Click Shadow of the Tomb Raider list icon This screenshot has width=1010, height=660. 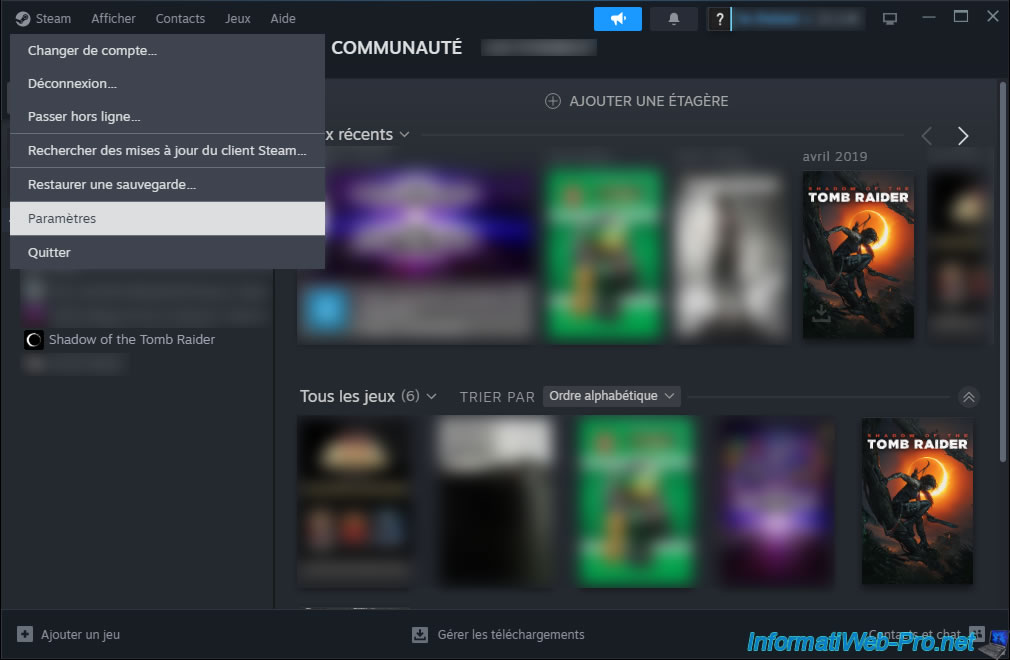coord(33,339)
